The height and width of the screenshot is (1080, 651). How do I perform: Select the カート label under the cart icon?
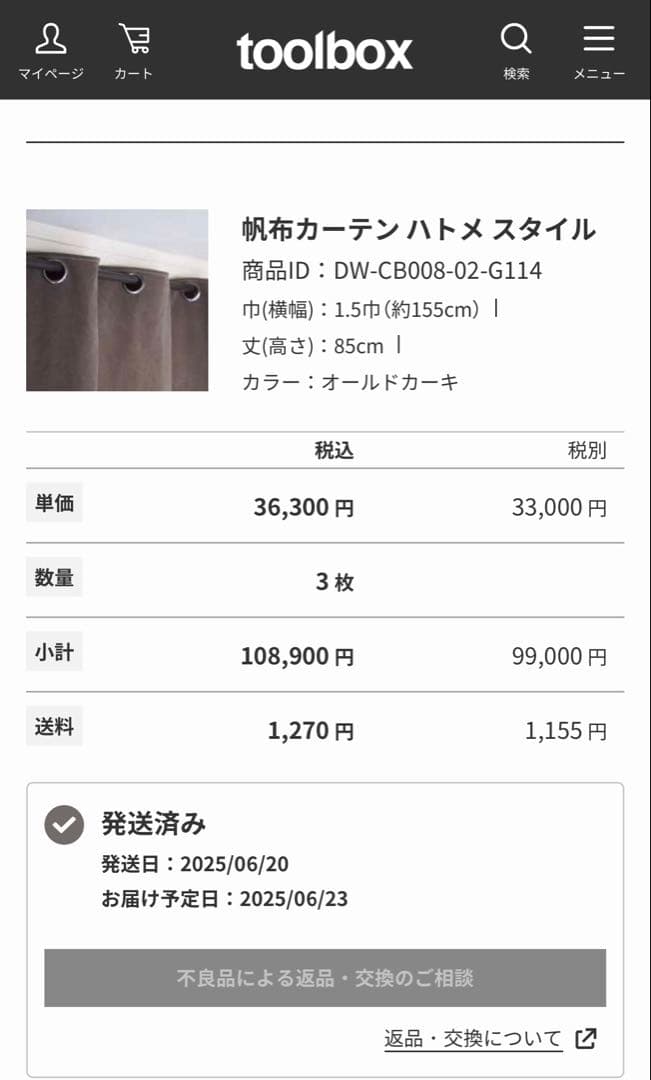pos(133,71)
